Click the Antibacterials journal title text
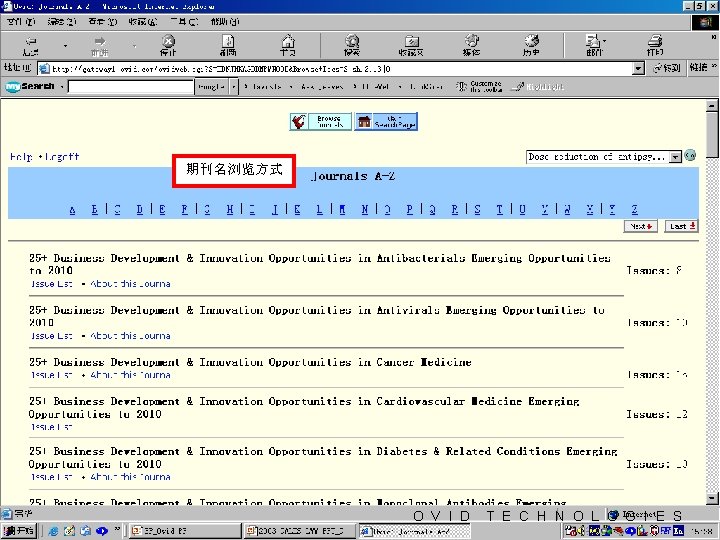Viewport: 720px width, 540px height. 320,264
